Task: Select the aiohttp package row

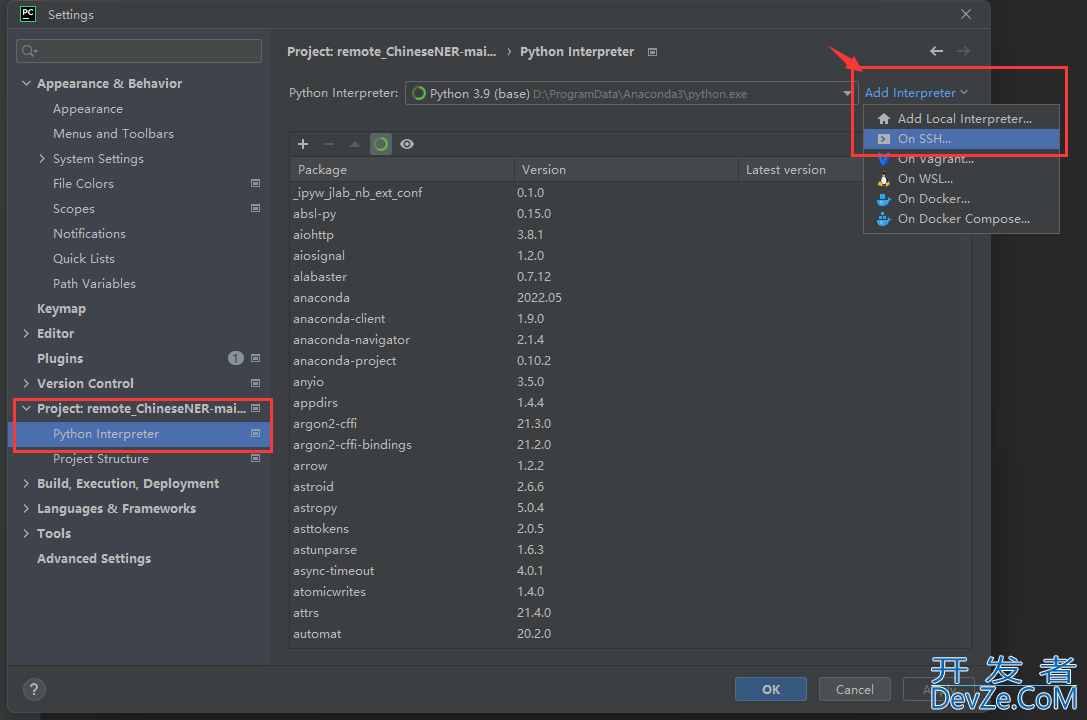Action: (630, 234)
